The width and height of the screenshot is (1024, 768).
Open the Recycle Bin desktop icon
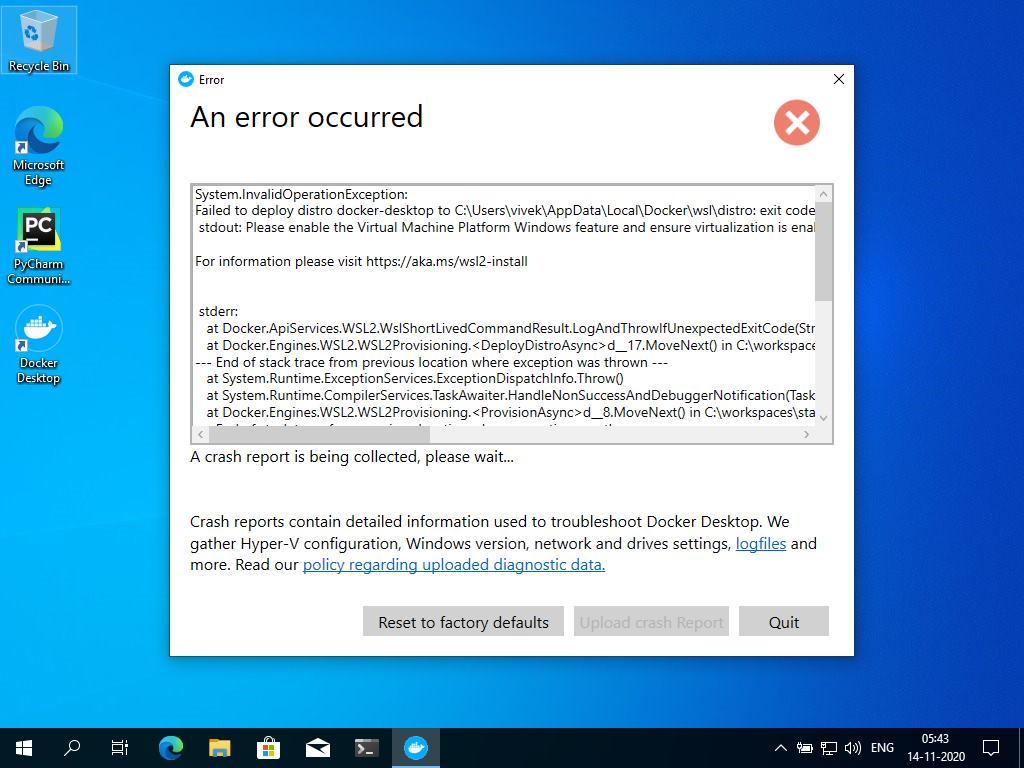click(x=39, y=40)
